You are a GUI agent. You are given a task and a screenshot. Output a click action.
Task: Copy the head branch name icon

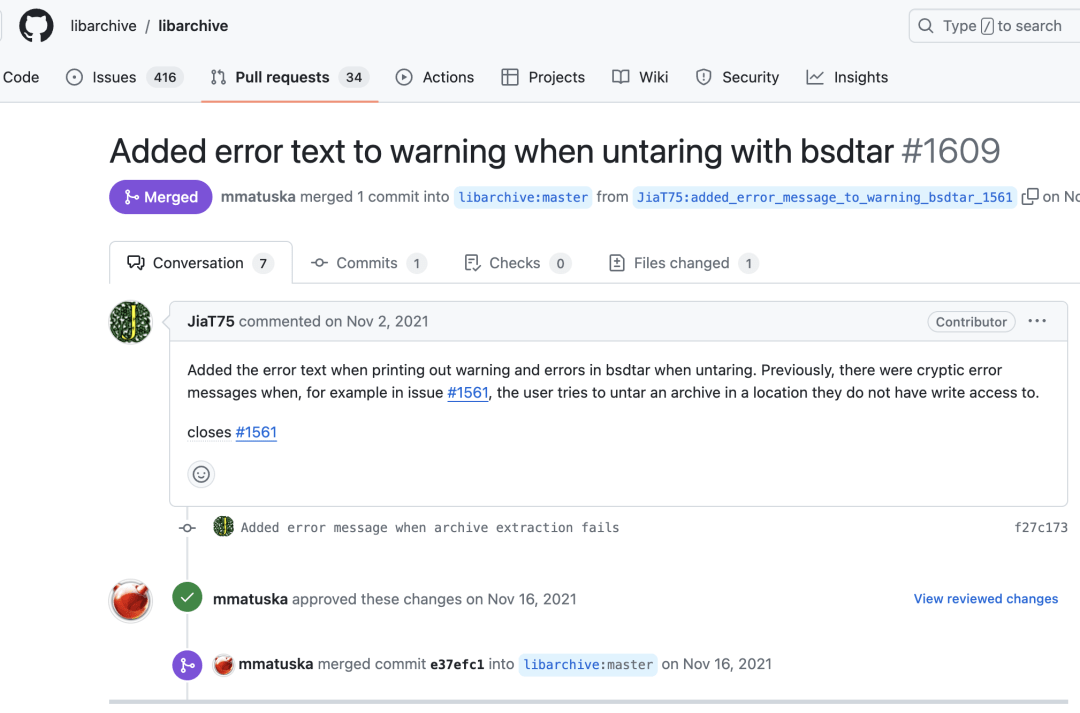1029,197
